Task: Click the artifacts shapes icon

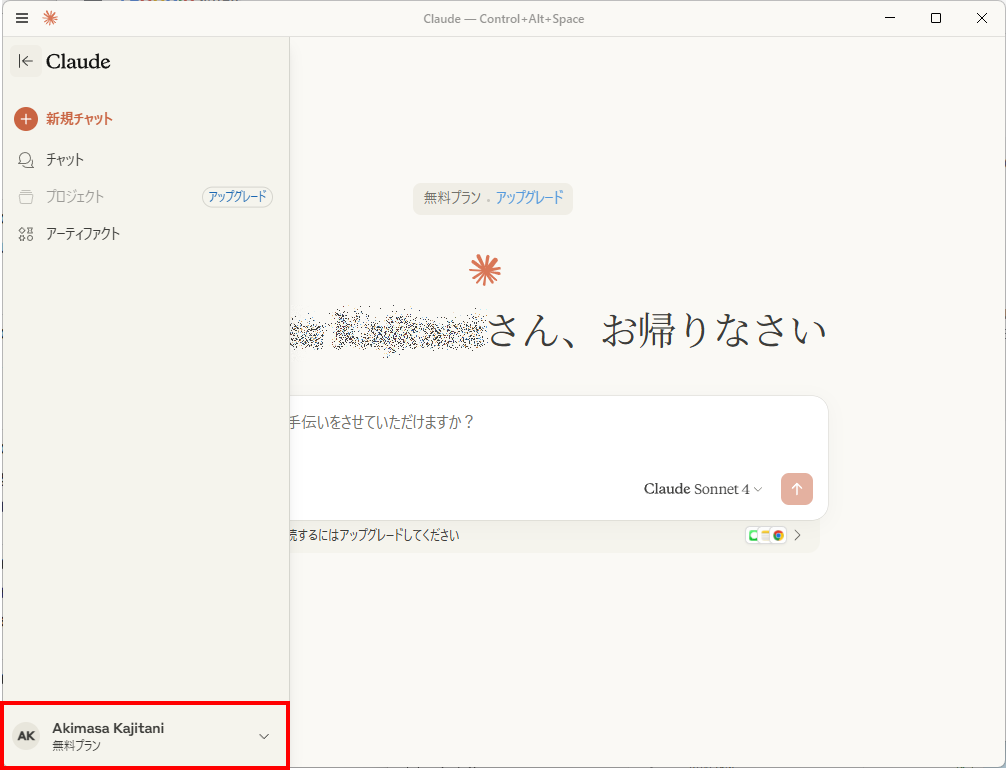Action: tap(26, 234)
